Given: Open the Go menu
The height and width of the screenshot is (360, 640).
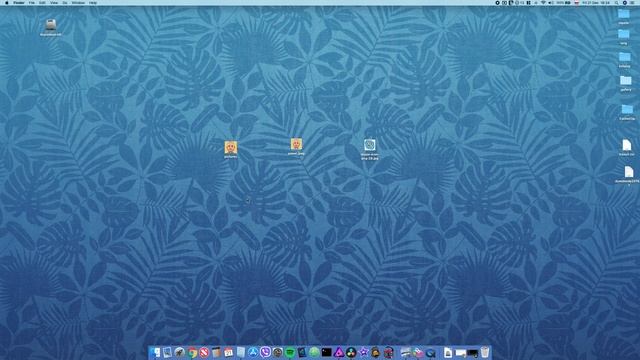Looking at the screenshot, I should pos(65,2).
